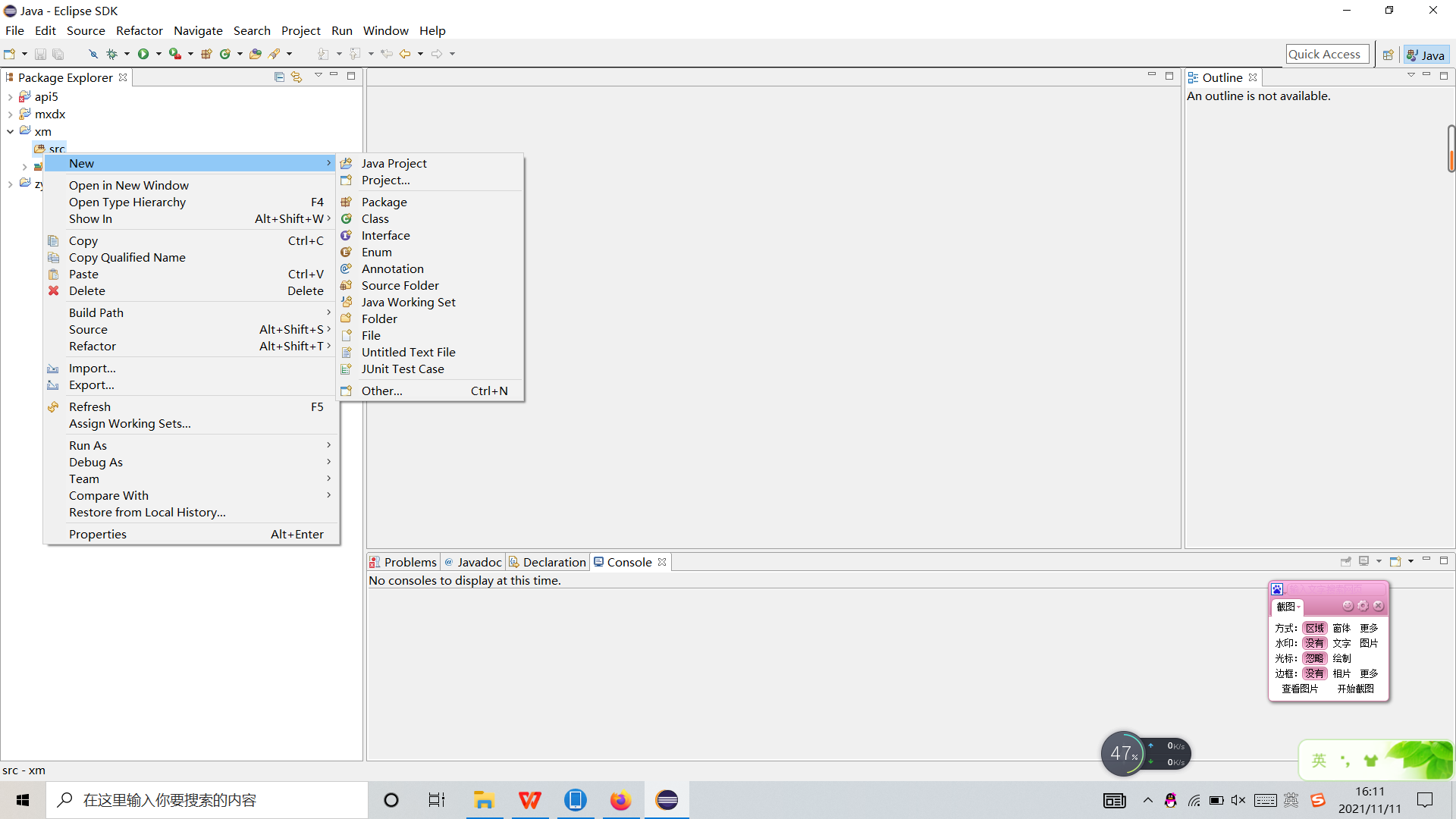Open the Package Explorer View Menu triangle
Image resolution: width=1456 pixels, height=819 pixels.
pos(318,76)
